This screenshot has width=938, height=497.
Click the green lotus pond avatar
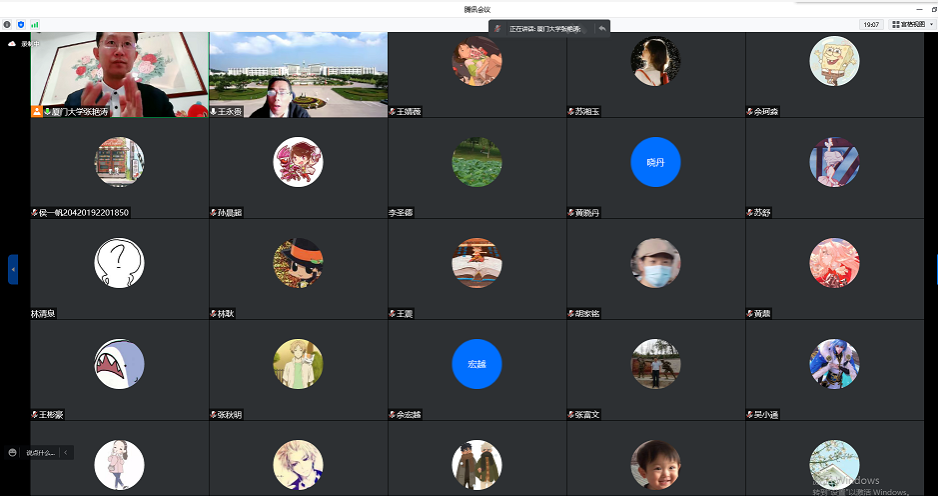(x=477, y=162)
